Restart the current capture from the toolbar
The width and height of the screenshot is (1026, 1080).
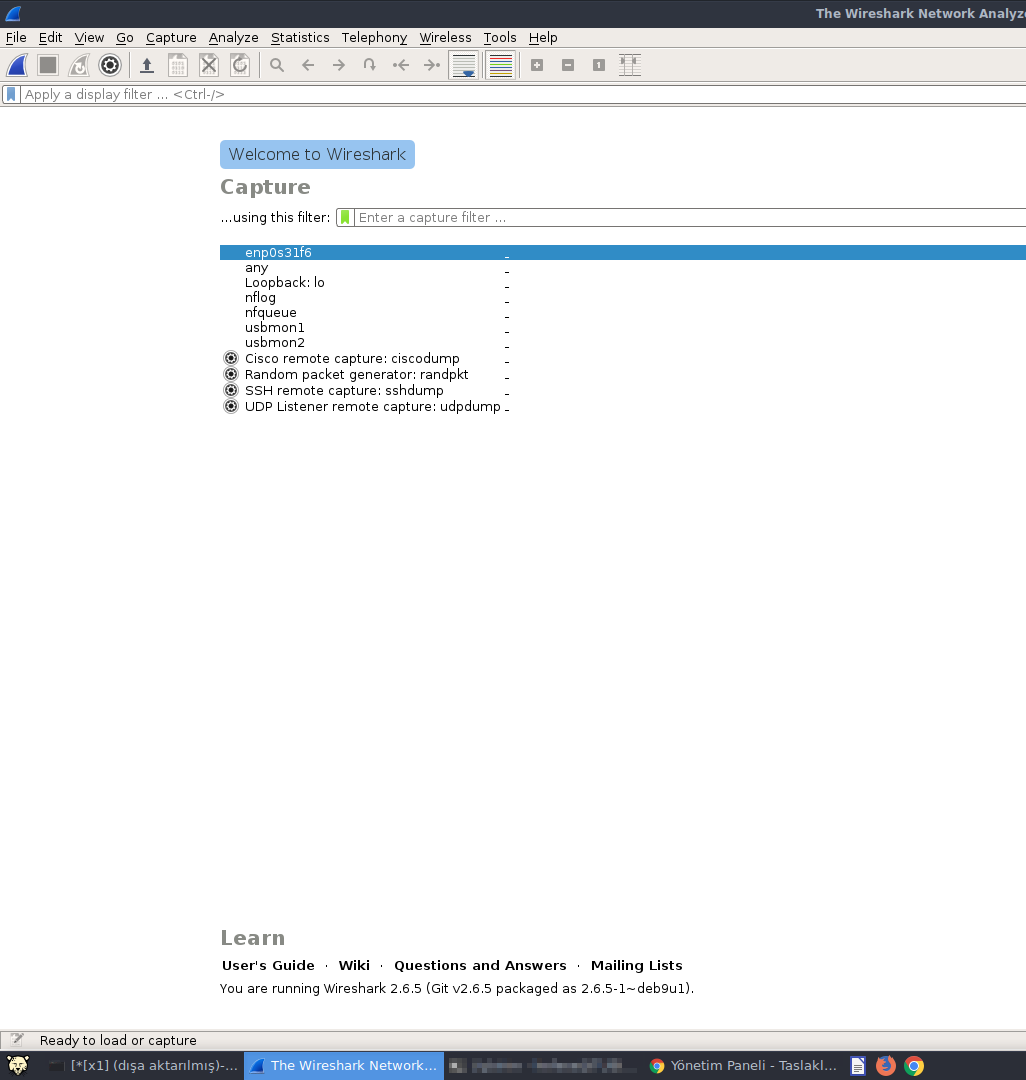pyautogui.click(x=79, y=65)
